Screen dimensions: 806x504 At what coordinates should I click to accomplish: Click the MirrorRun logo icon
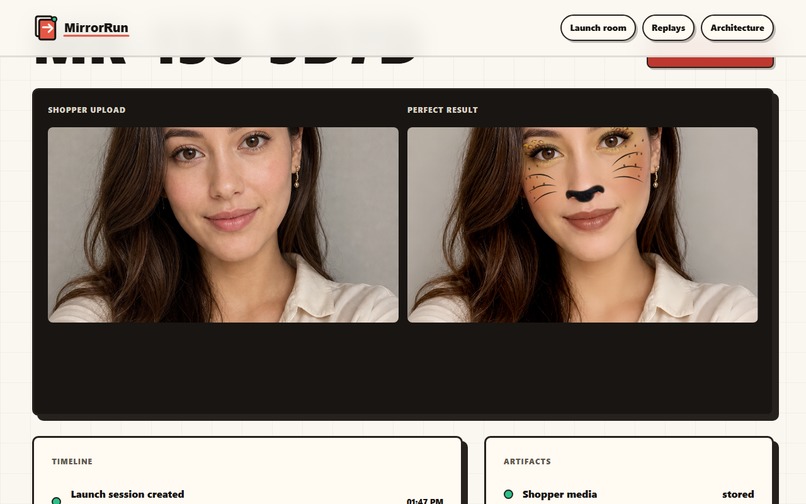pyautogui.click(x=46, y=28)
